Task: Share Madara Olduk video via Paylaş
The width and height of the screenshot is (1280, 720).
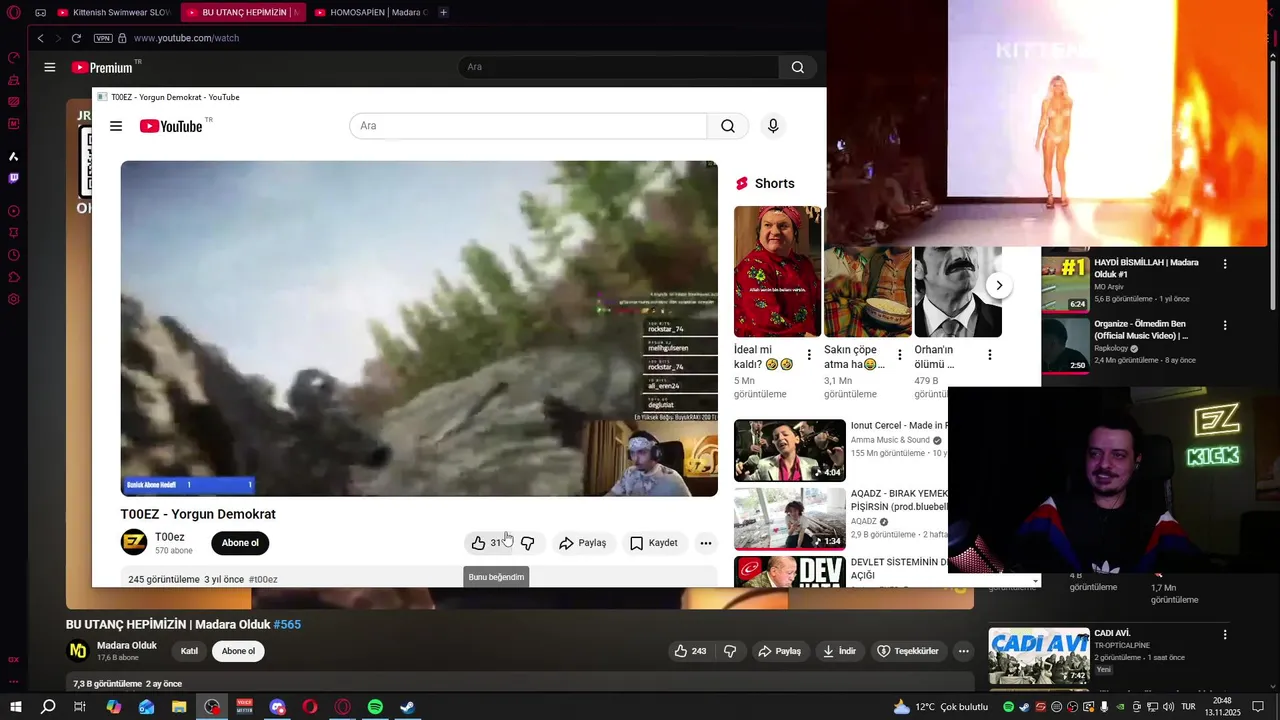Action: click(x=779, y=651)
